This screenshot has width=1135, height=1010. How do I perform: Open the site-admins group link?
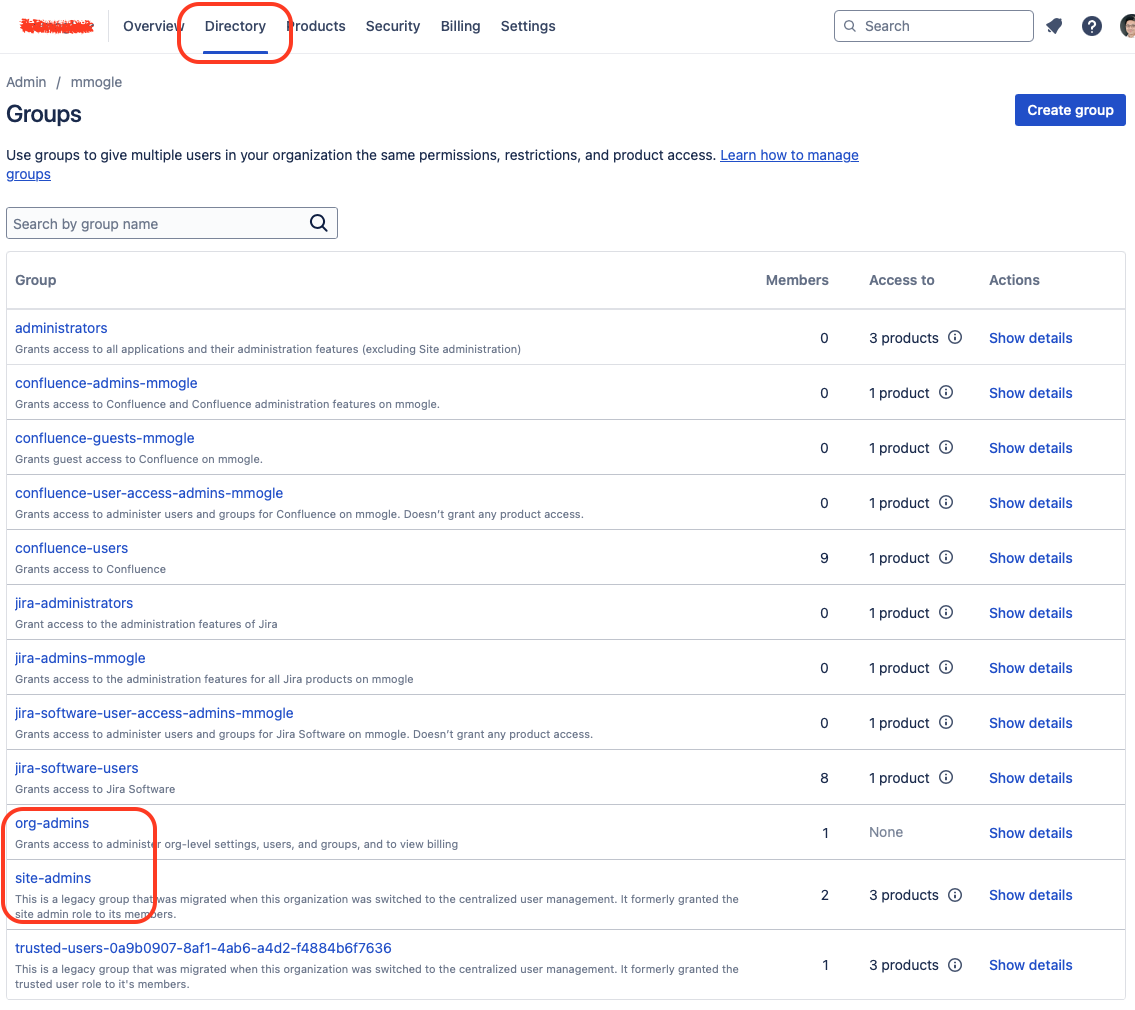(53, 878)
